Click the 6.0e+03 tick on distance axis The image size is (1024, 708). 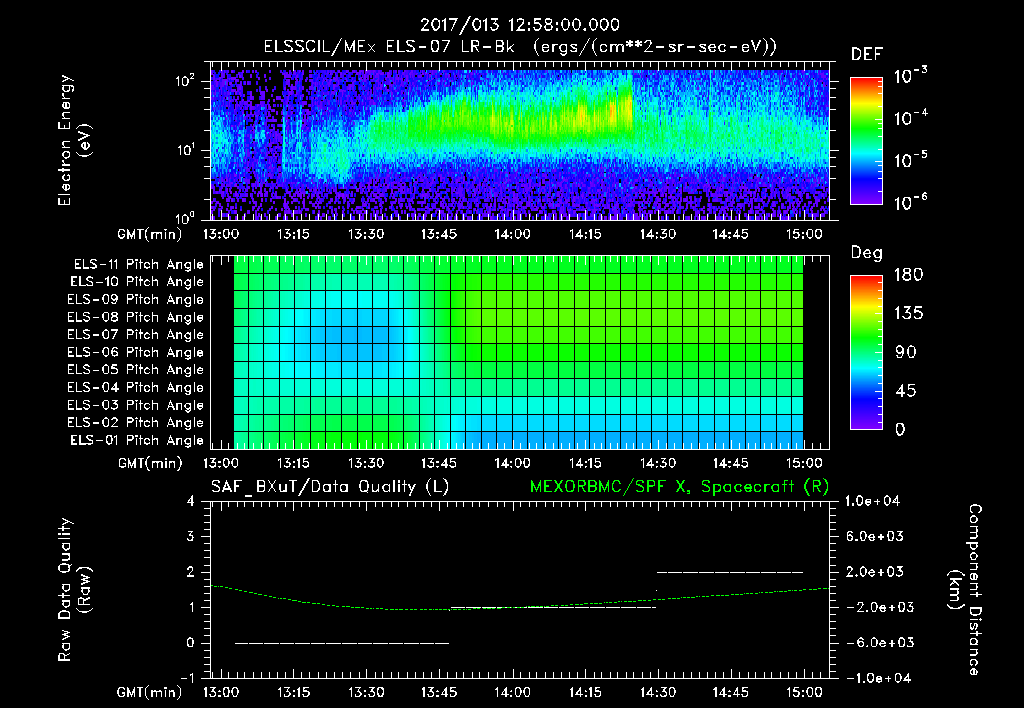[x=875, y=536]
